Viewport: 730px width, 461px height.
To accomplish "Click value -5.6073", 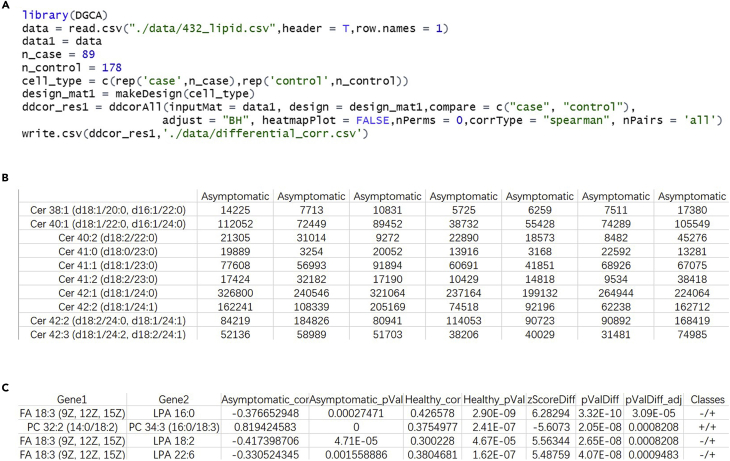I will [x=551, y=427].
